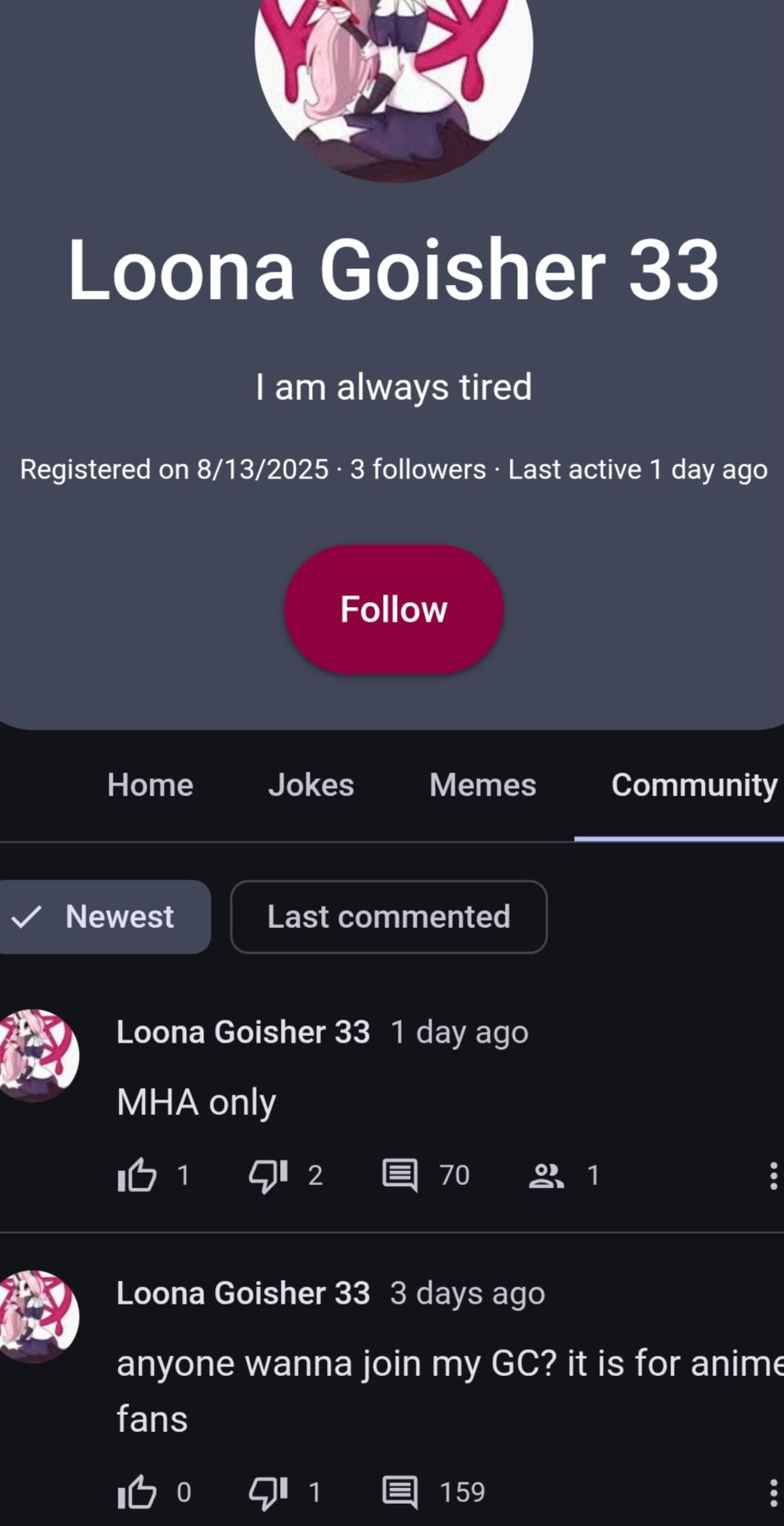Tap the avatar beside "MHA only" post
The width and height of the screenshot is (784, 1526).
point(38,1055)
